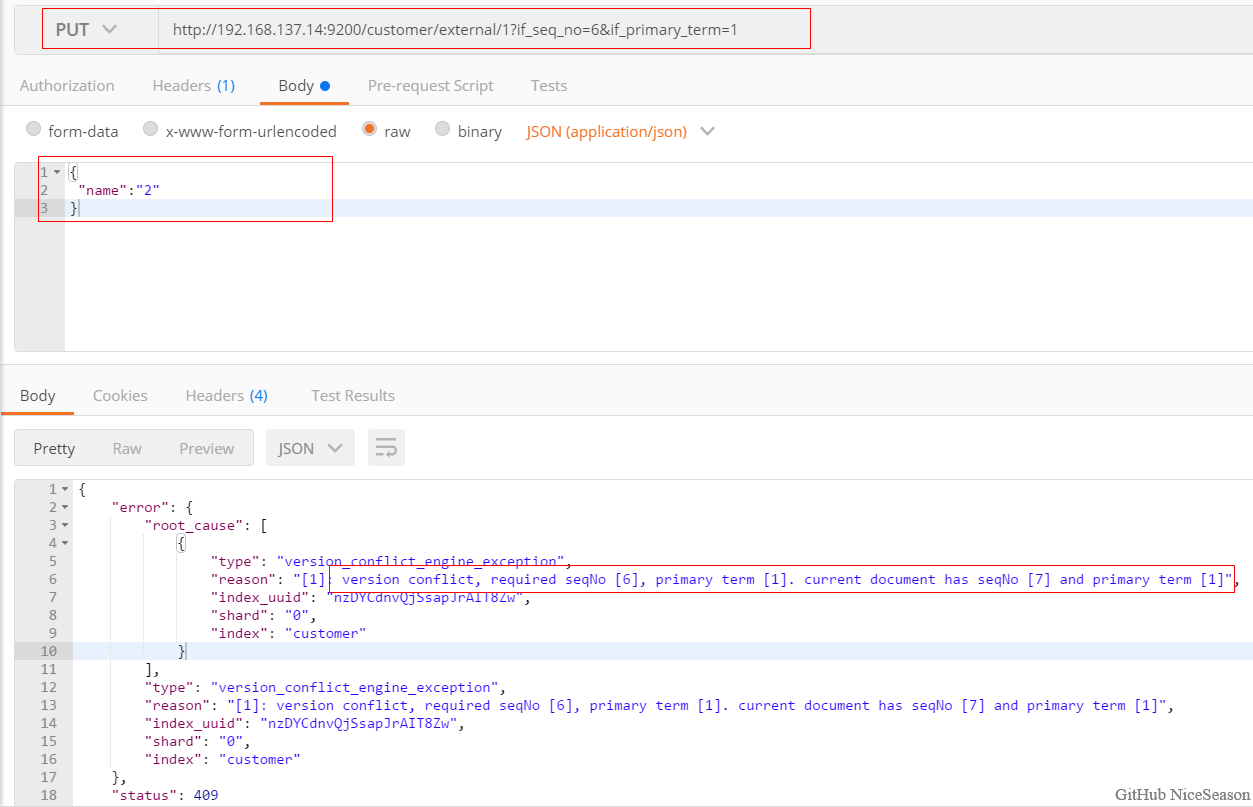Open the Test Results tab
This screenshot has height=807, width=1253.
click(353, 396)
